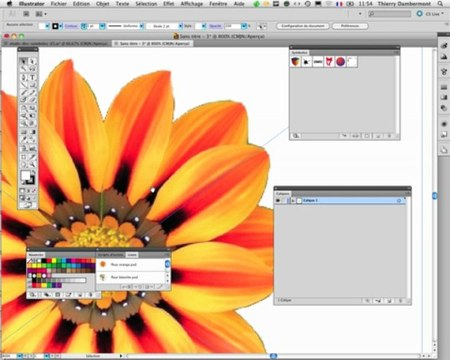Select the Pen tool
This screenshot has height=360, width=450.
(23, 77)
